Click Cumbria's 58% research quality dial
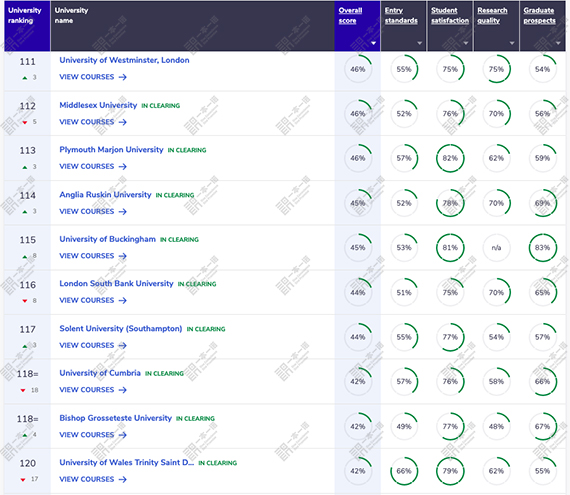 [x=496, y=381]
